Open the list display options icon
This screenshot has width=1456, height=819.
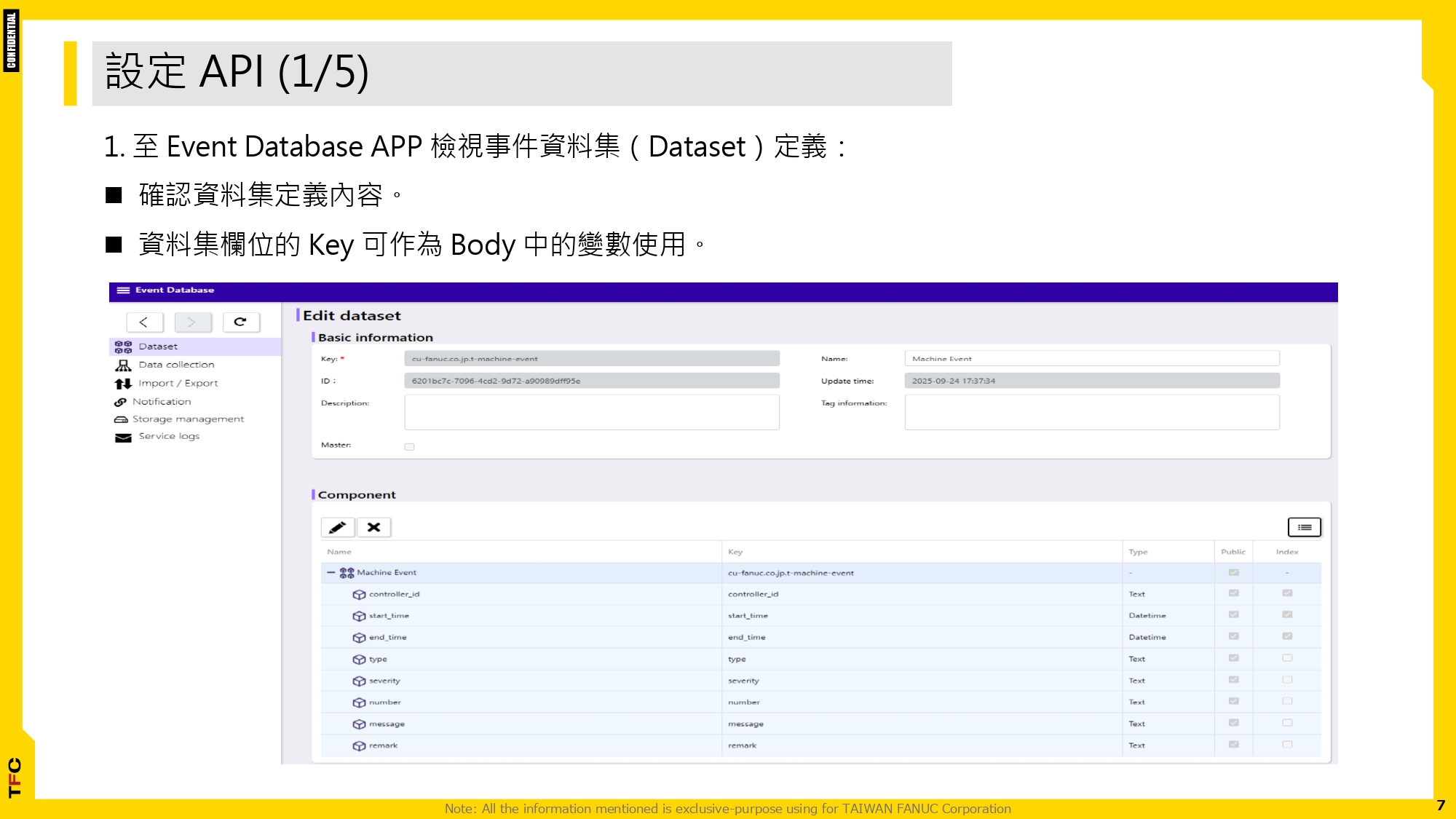pos(1304,526)
